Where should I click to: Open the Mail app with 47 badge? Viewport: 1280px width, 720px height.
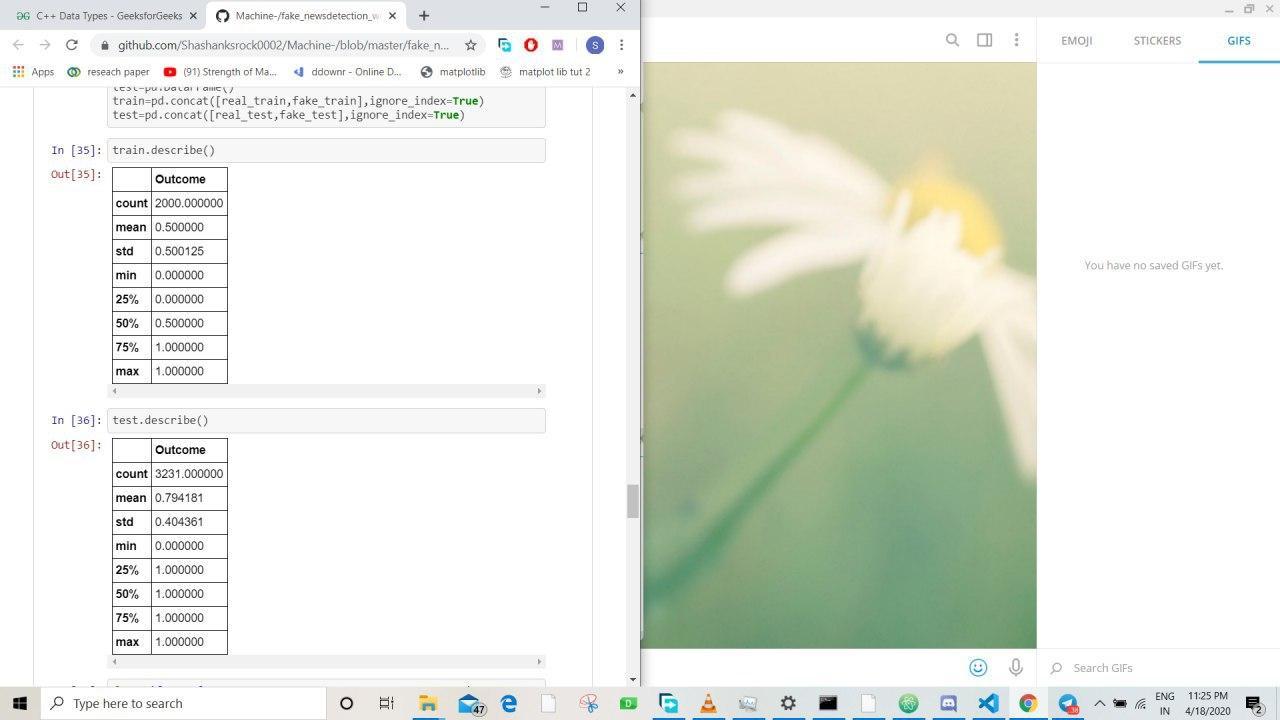(x=469, y=703)
